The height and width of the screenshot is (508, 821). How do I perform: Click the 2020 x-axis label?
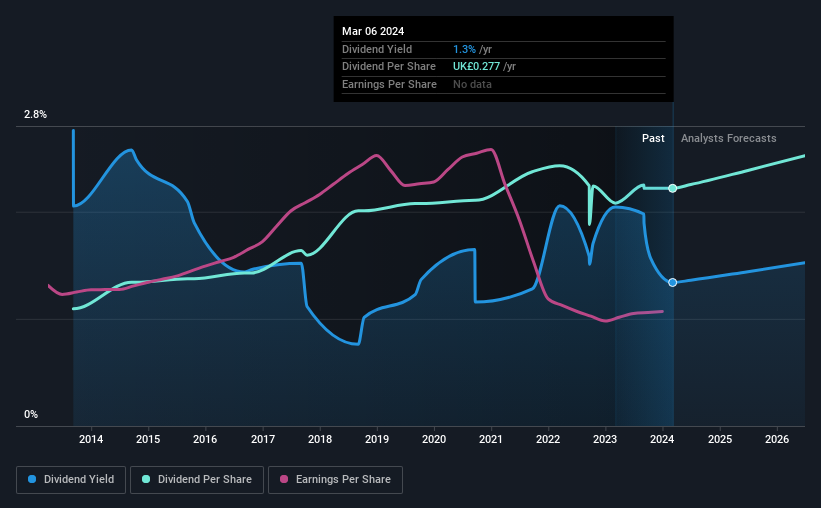434,439
